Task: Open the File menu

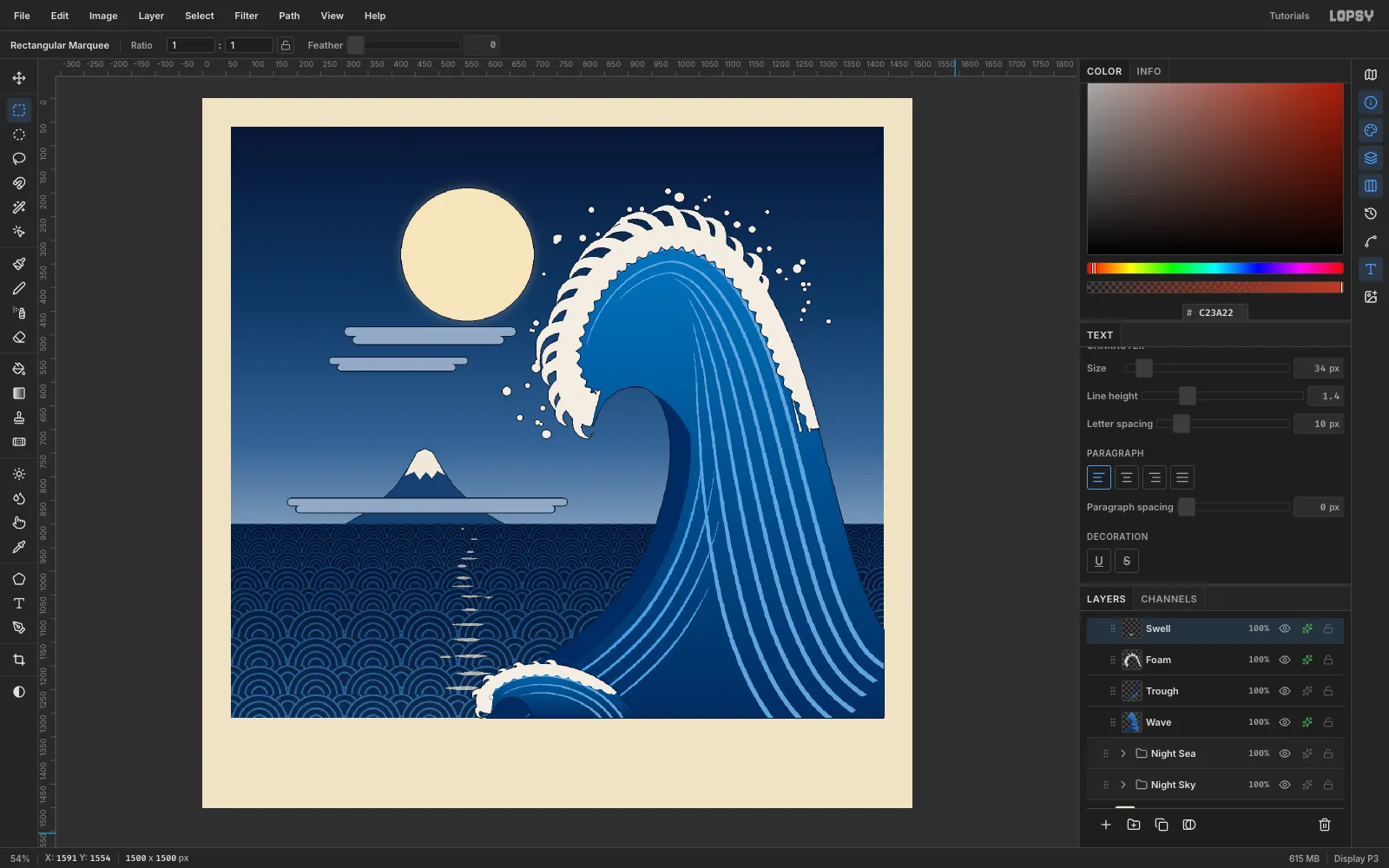Action: click(22, 16)
